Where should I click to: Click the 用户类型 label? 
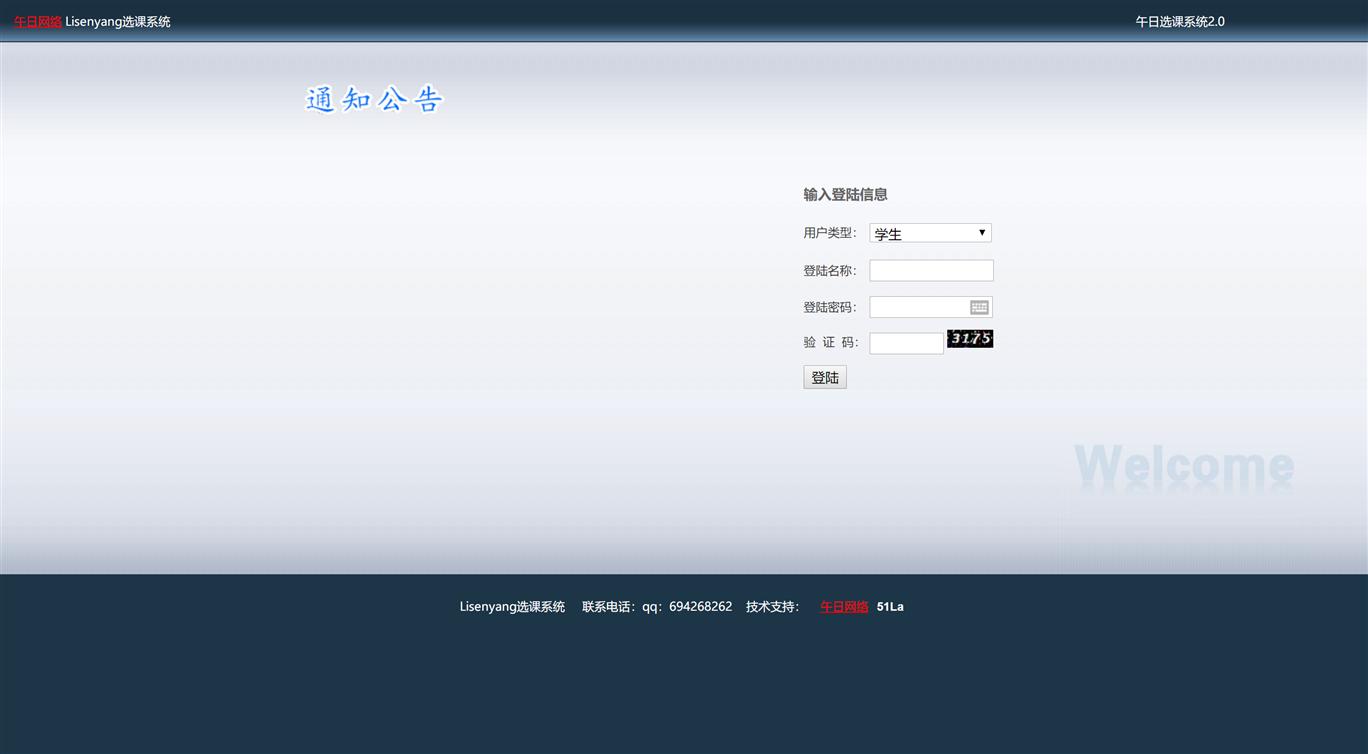(x=829, y=233)
